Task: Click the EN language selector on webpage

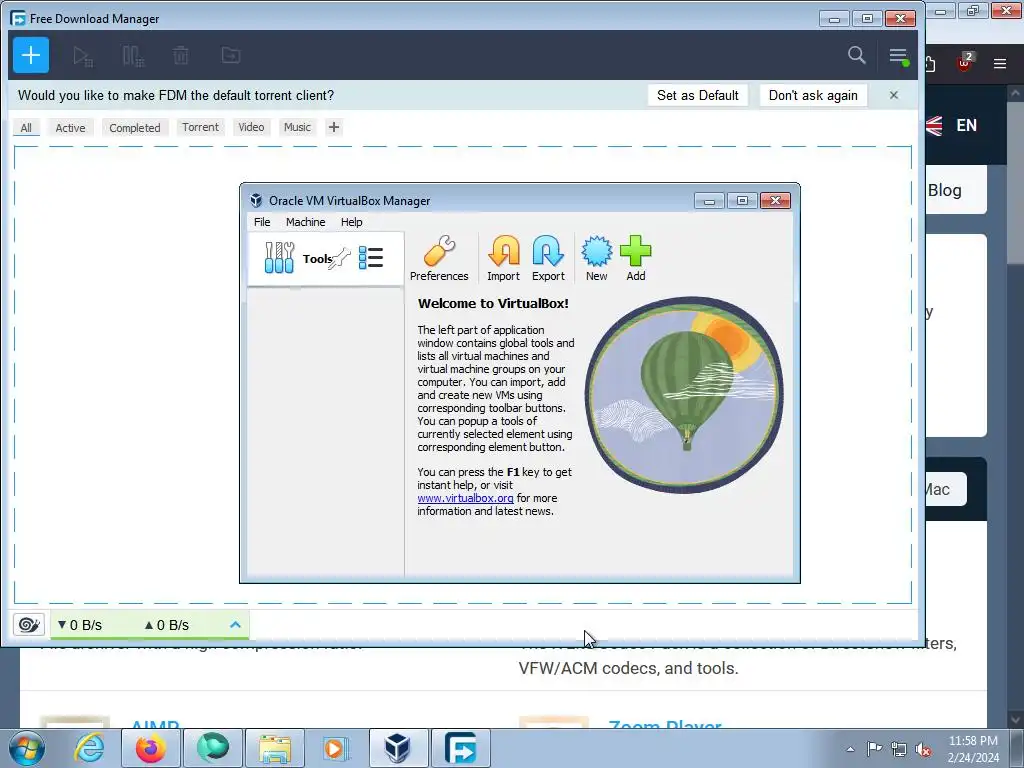Action: (967, 125)
